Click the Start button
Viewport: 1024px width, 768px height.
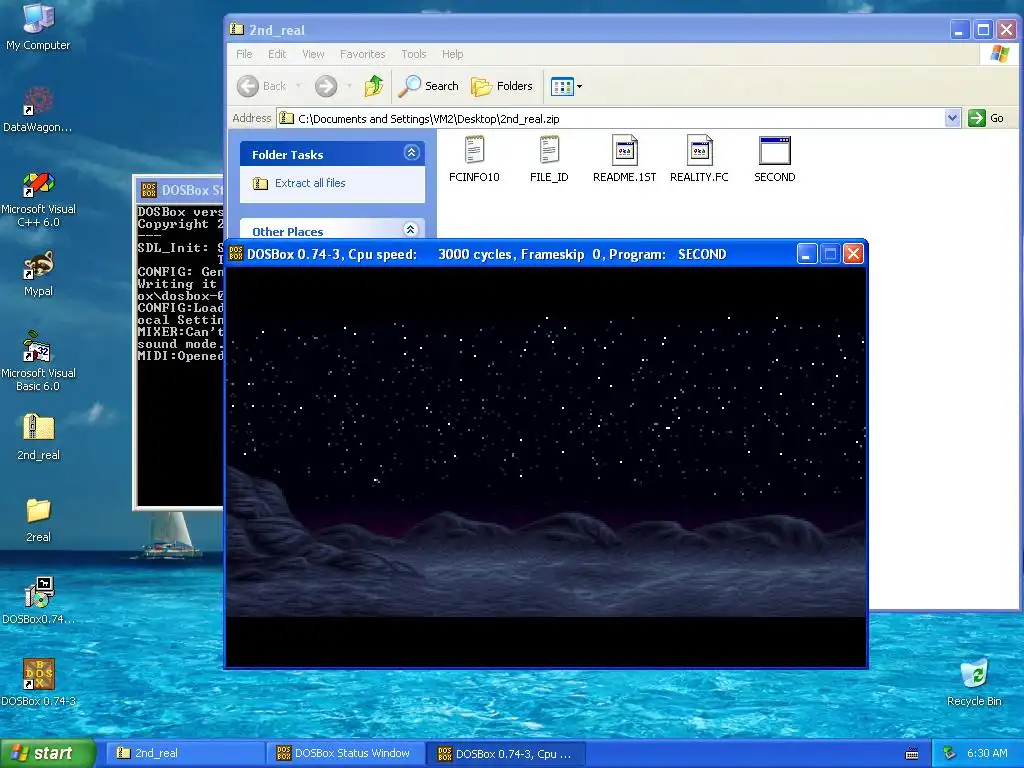[47, 753]
